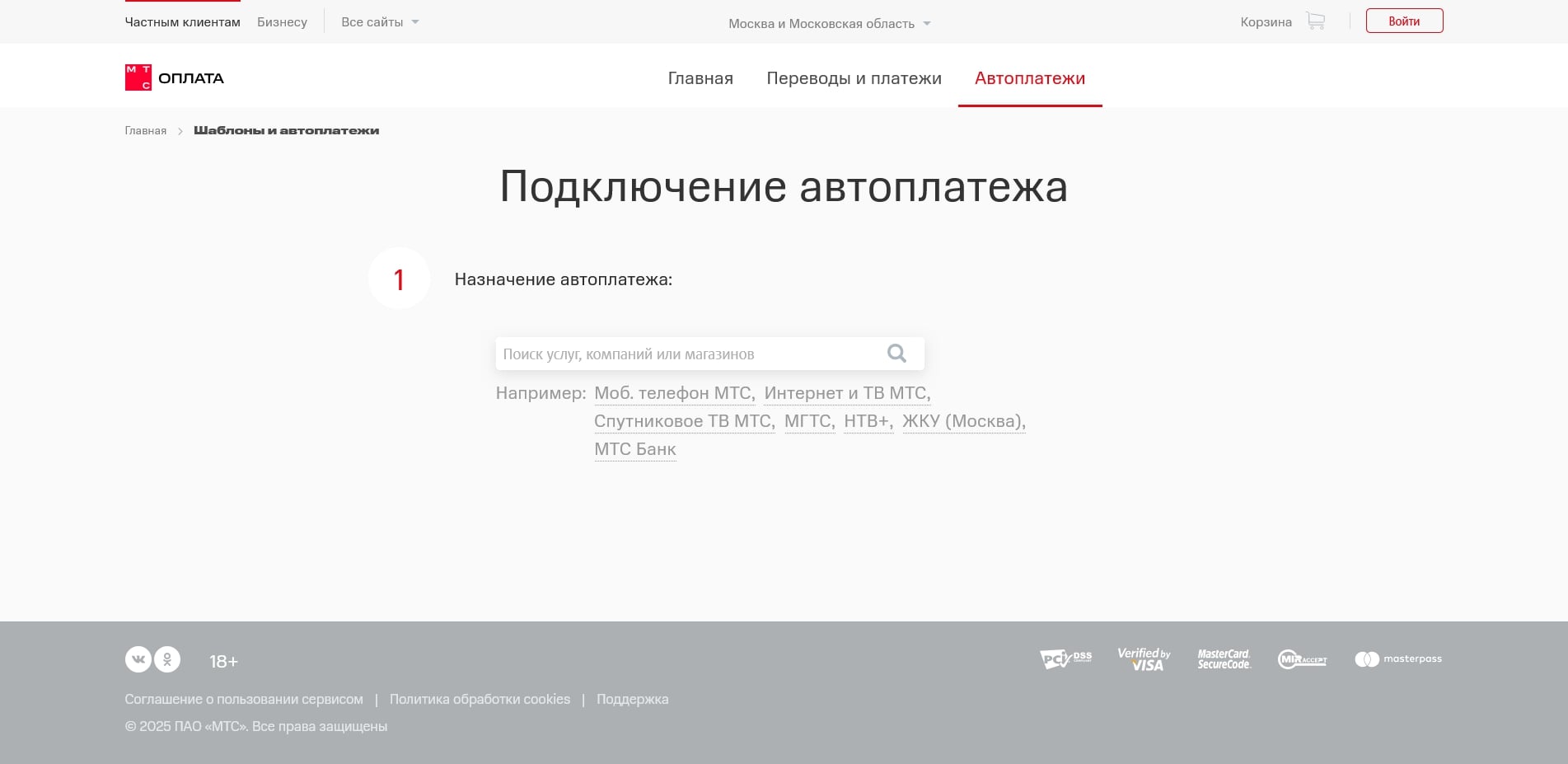The width and height of the screenshot is (1568, 764).
Task: Select the Masterpass logo
Action: click(x=1398, y=659)
